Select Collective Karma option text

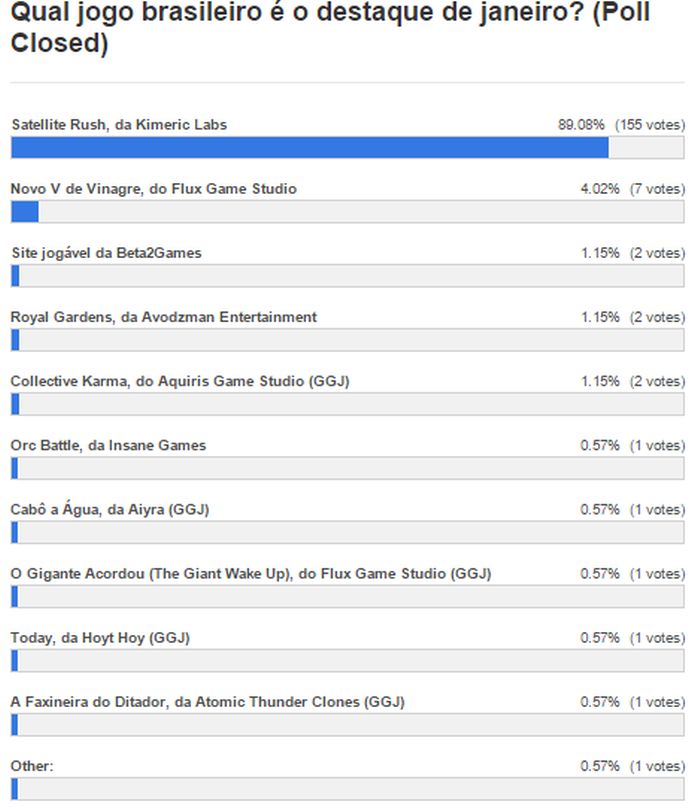180,381
